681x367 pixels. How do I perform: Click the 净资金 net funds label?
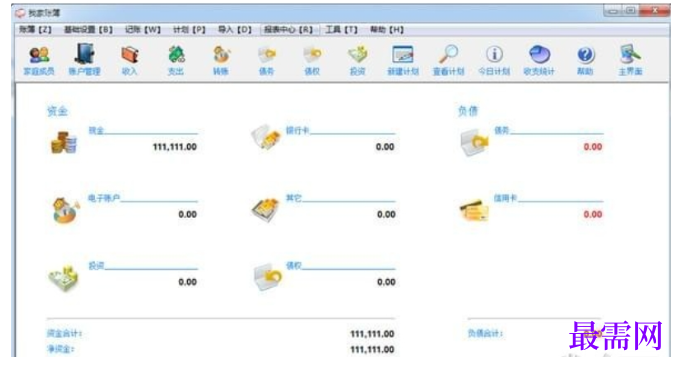(60, 349)
